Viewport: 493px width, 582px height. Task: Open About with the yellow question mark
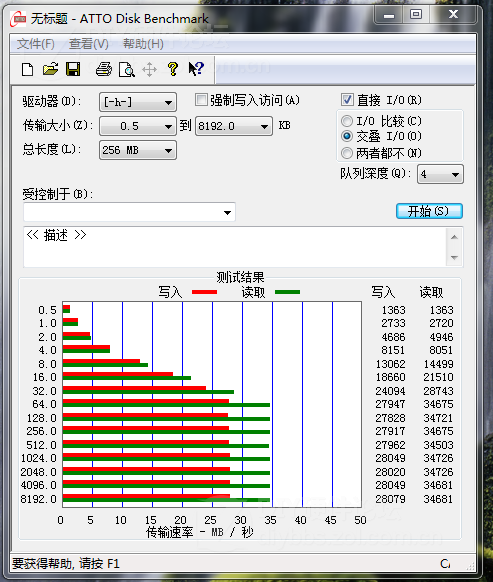[x=173, y=69]
